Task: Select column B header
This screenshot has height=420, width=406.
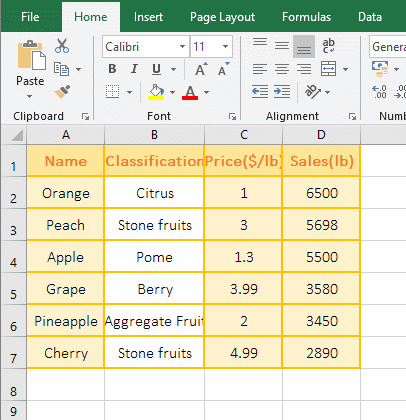Action: [x=154, y=135]
